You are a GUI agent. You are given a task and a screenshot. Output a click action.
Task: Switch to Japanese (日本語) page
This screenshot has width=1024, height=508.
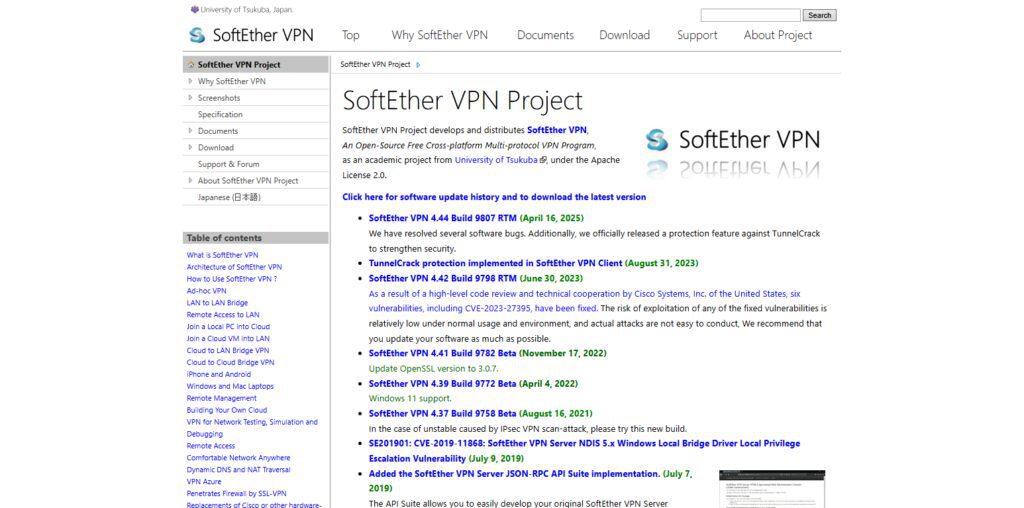pyautogui.click(x=229, y=197)
